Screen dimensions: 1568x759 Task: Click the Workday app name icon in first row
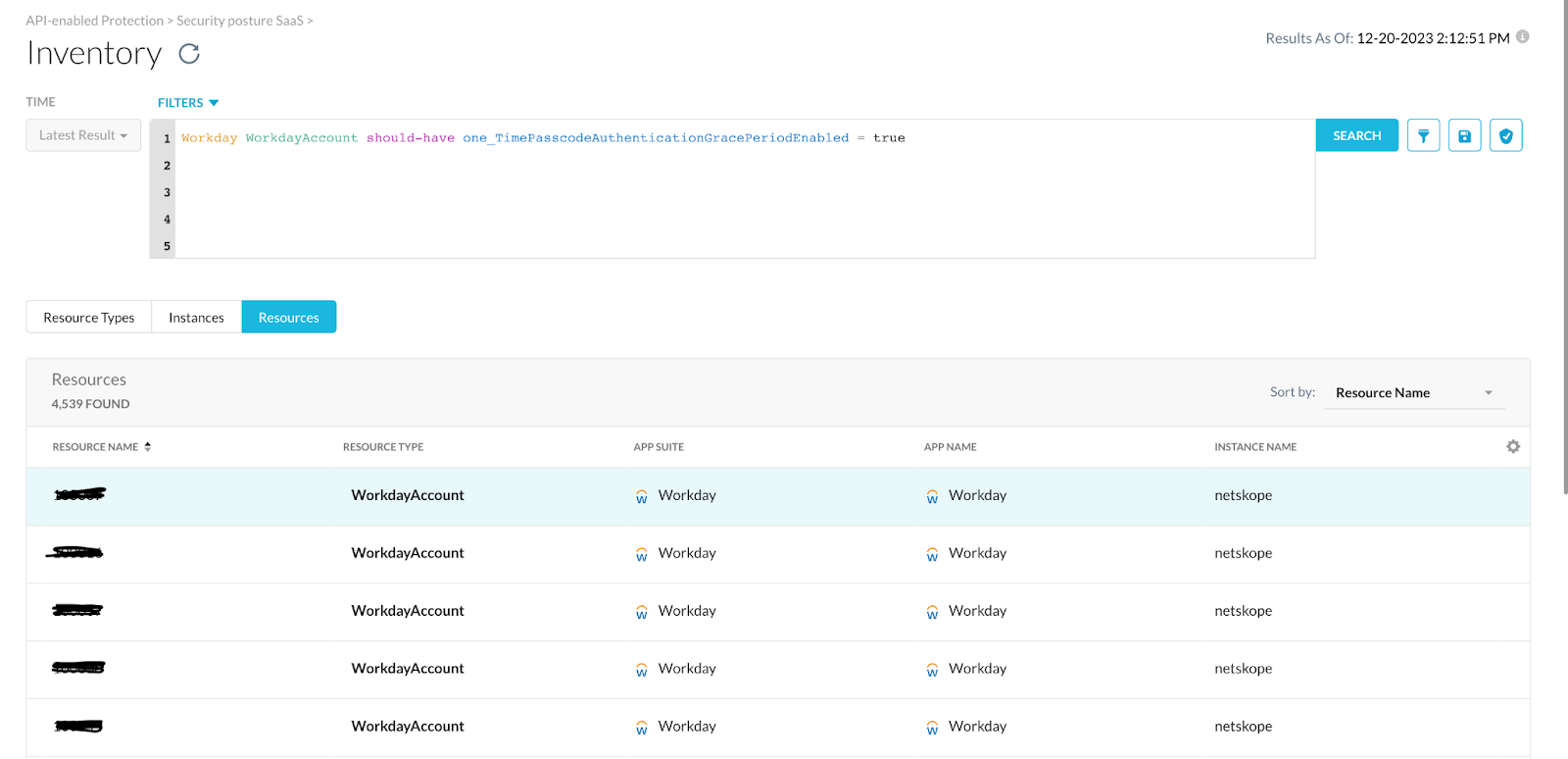(932, 496)
